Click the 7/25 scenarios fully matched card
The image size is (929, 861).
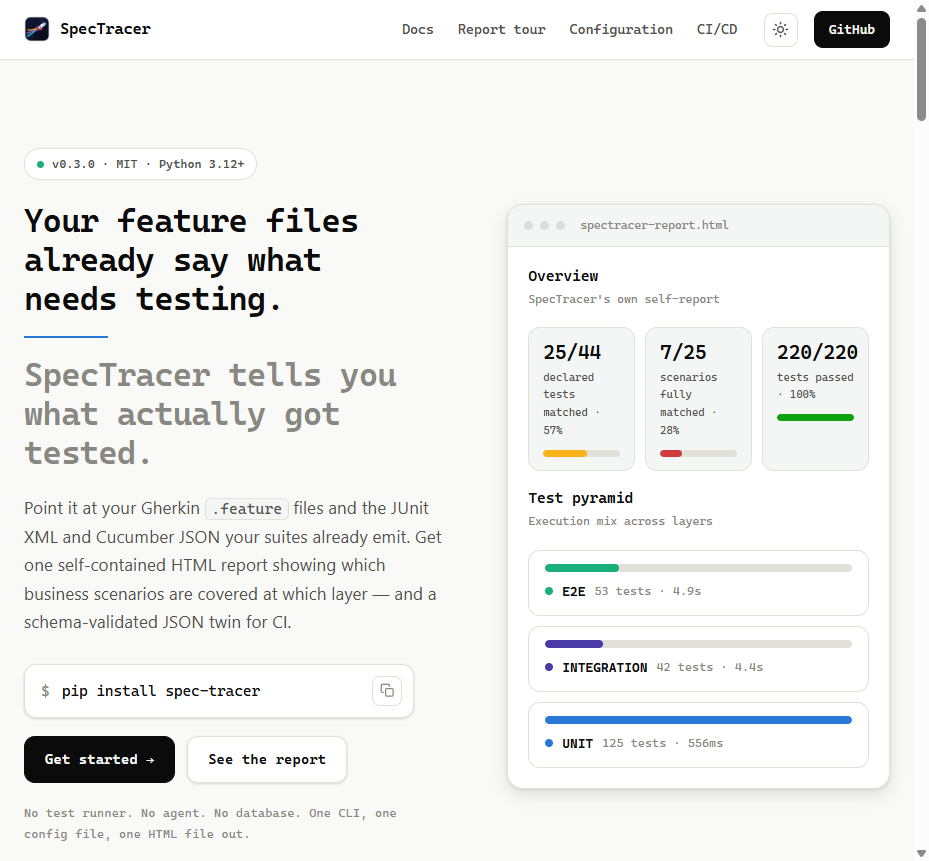tap(699, 399)
